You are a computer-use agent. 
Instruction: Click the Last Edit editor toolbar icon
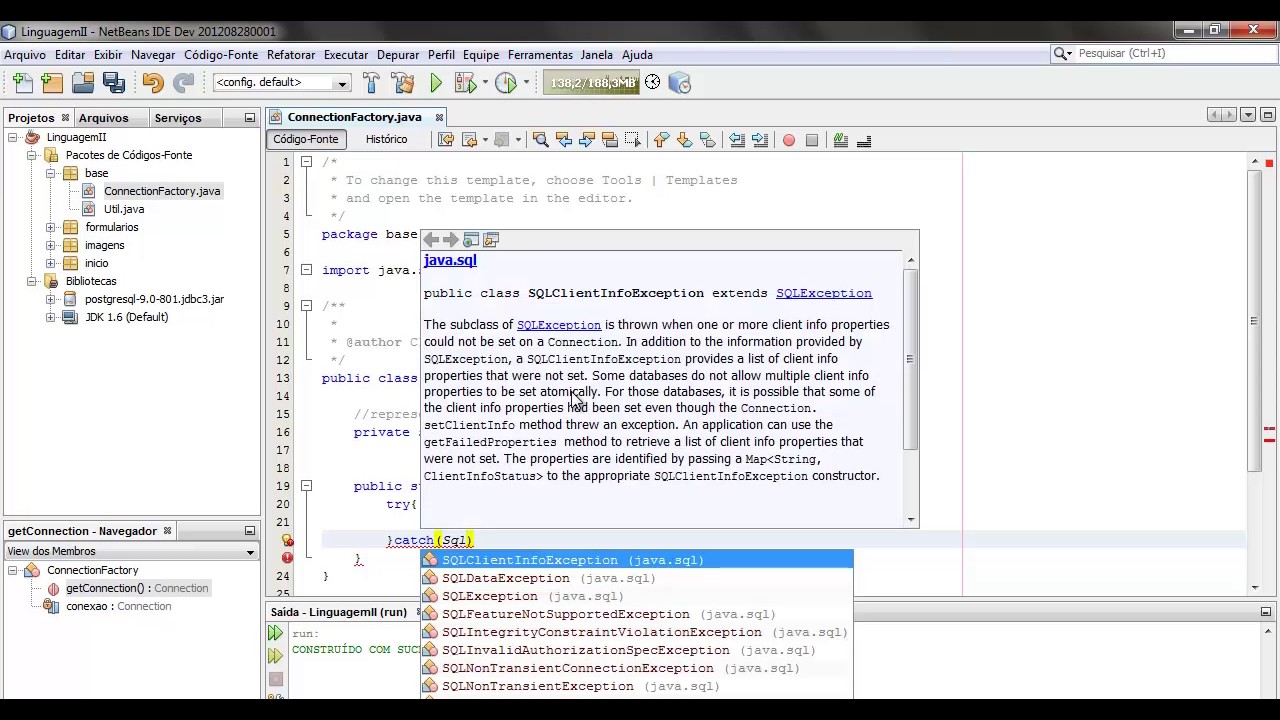point(446,140)
